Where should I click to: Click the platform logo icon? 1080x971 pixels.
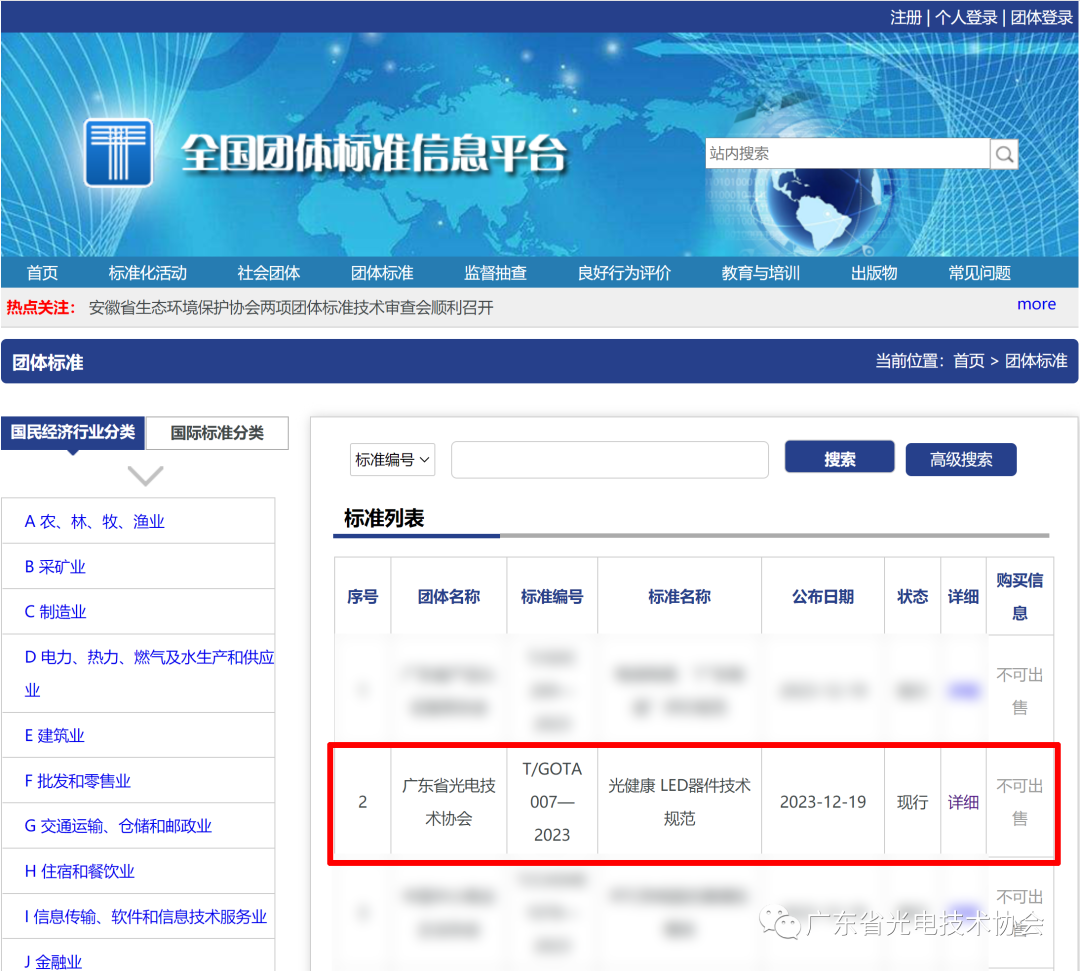(x=118, y=153)
